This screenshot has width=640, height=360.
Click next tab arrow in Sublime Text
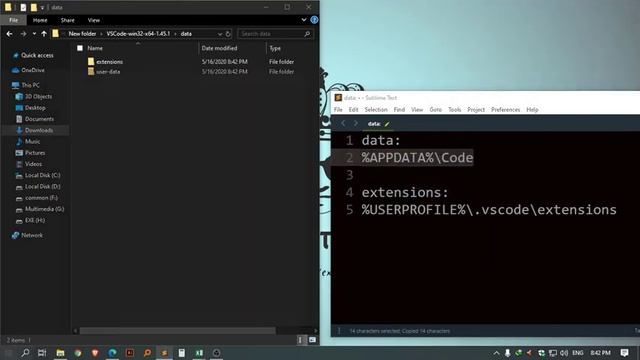[x=356, y=123]
